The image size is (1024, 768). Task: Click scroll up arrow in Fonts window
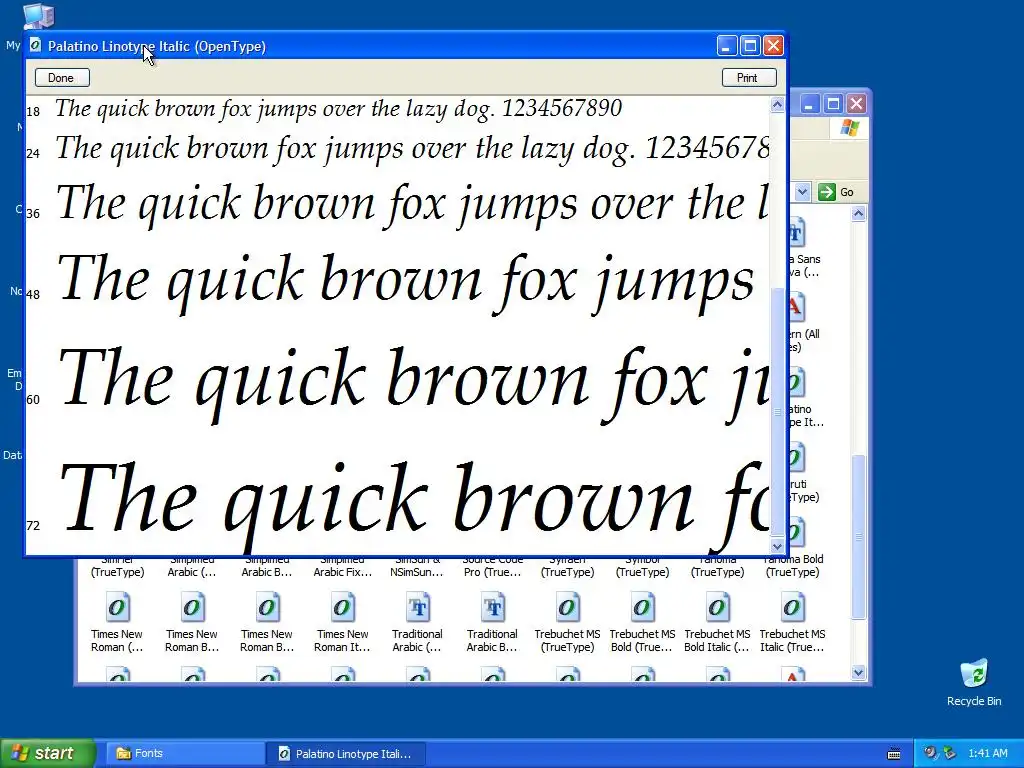point(859,214)
